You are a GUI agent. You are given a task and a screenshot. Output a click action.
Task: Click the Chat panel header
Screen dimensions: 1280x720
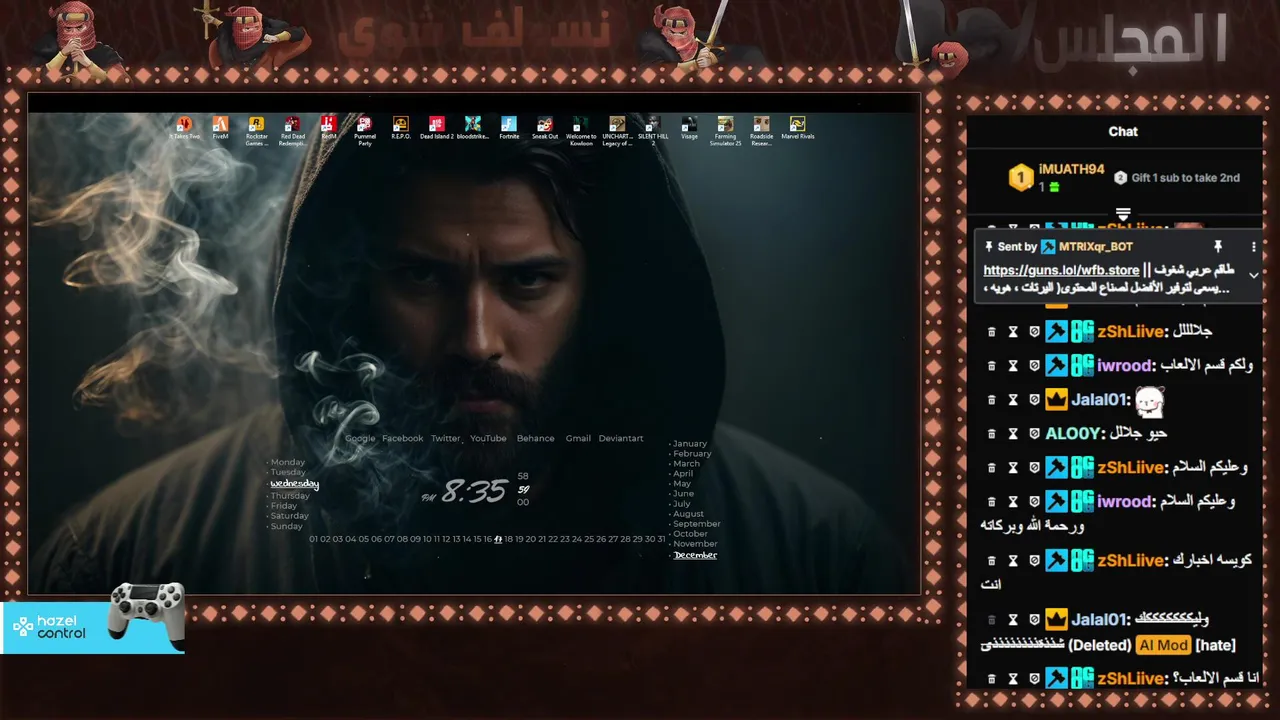coord(1123,131)
